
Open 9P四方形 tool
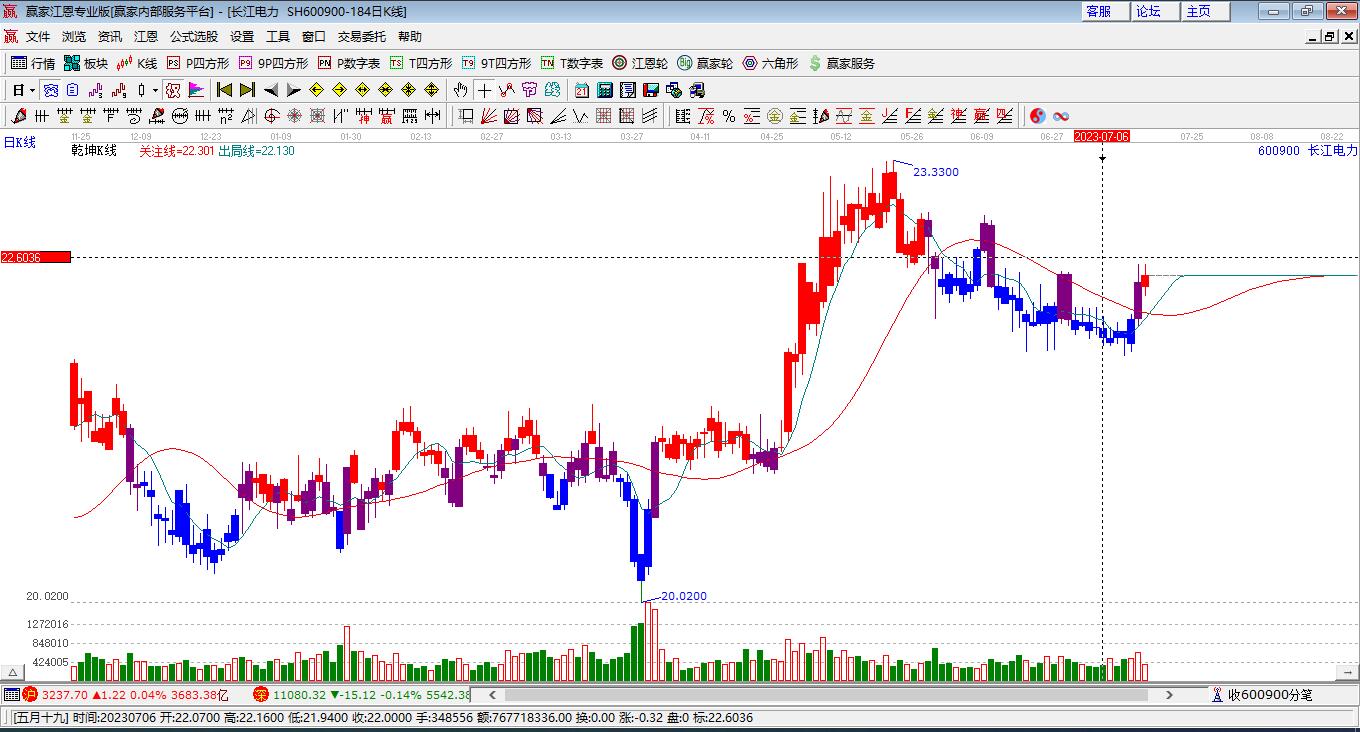[x=273, y=63]
